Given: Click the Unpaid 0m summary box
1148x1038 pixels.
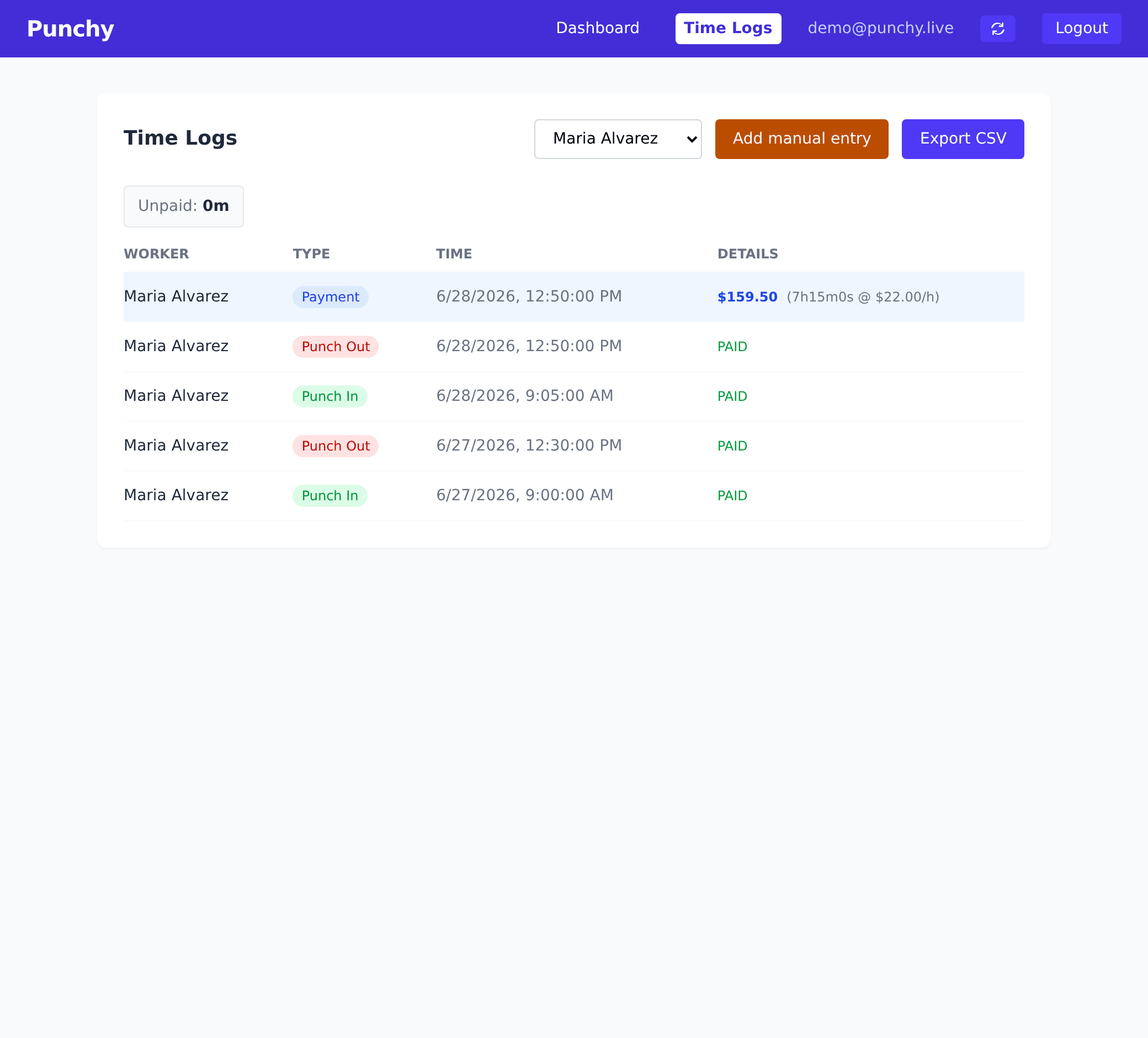Looking at the screenshot, I should (183, 206).
